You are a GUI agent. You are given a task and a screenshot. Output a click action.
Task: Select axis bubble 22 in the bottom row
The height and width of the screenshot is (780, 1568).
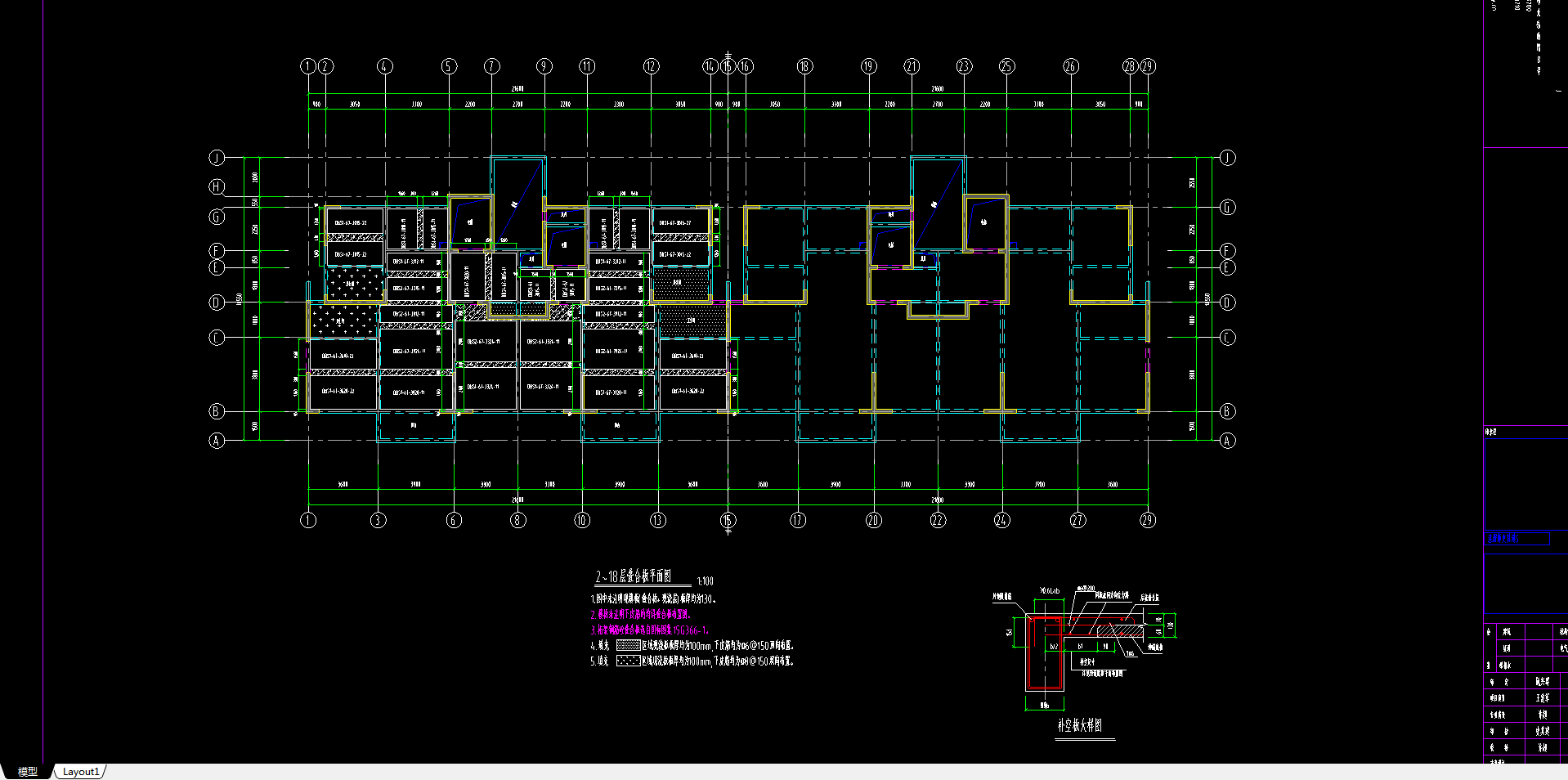point(938,520)
